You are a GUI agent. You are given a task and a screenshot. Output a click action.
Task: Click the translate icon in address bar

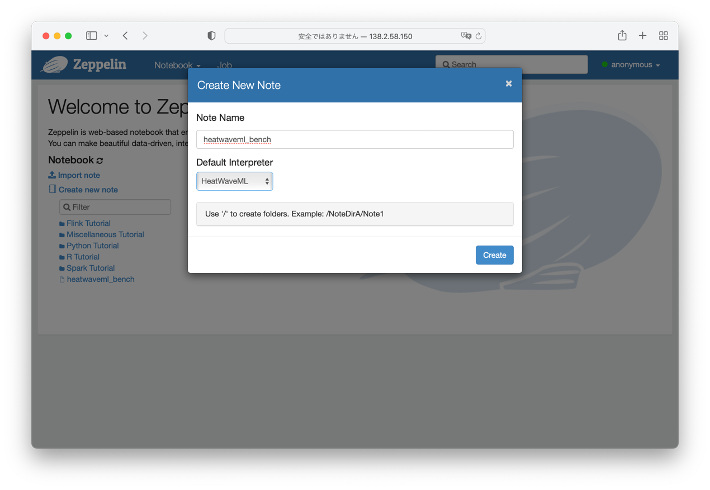click(466, 36)
